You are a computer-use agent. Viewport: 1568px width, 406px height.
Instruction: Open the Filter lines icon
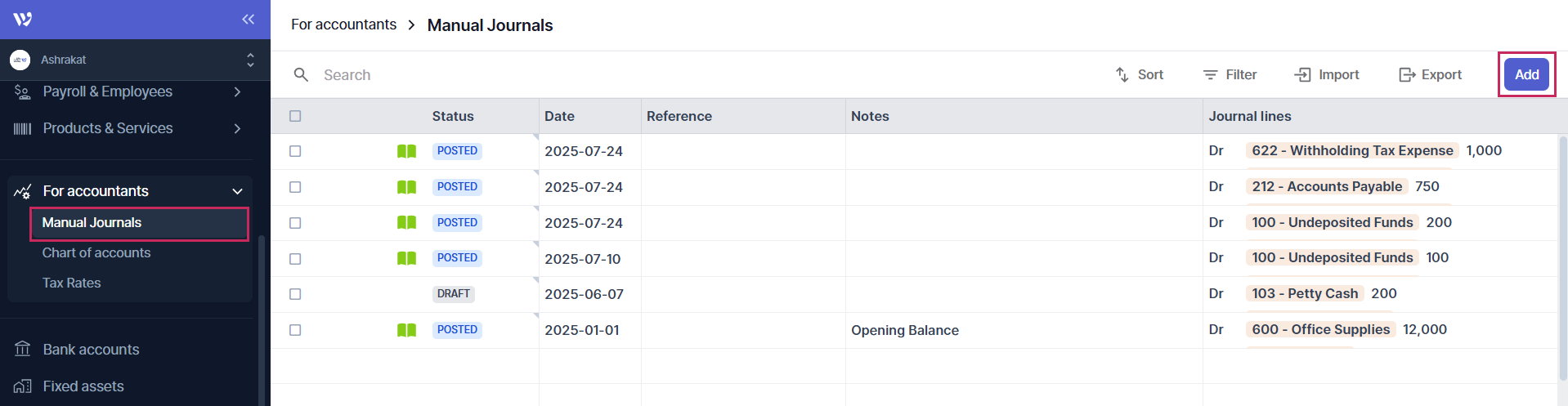1210,75
